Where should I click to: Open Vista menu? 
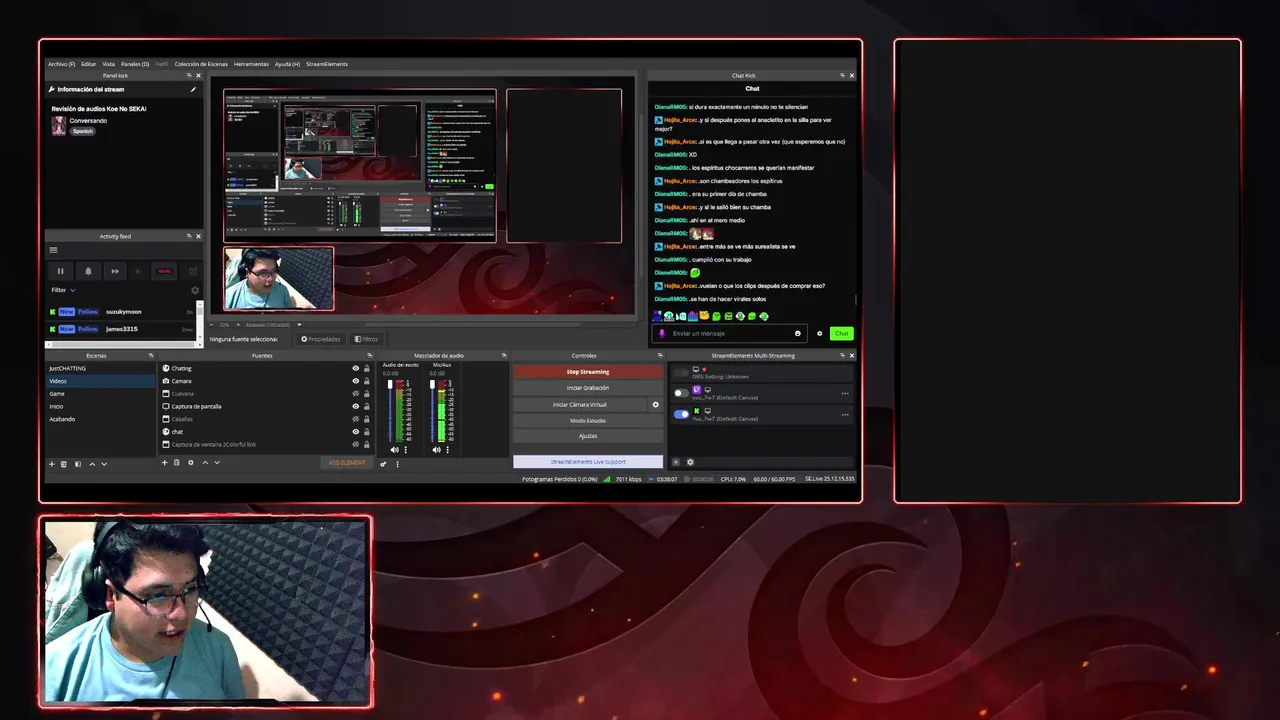pyautogui.click(x=108, y=64)
